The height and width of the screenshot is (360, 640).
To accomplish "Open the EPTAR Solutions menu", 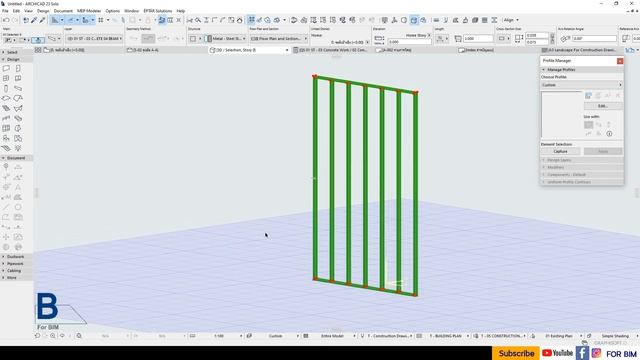I will [158, 11].
